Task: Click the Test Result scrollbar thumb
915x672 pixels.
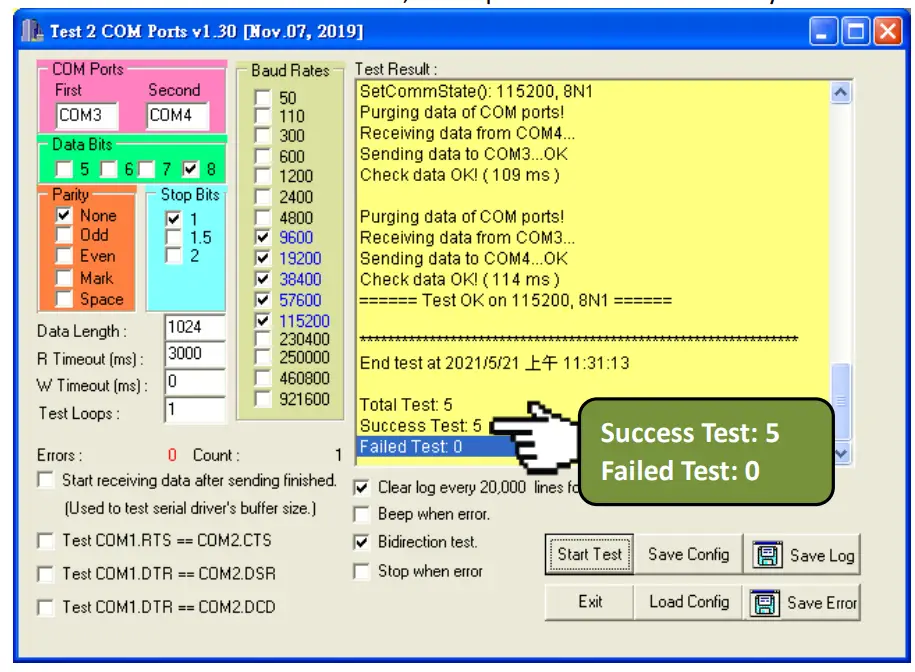Action: [841, 401]
